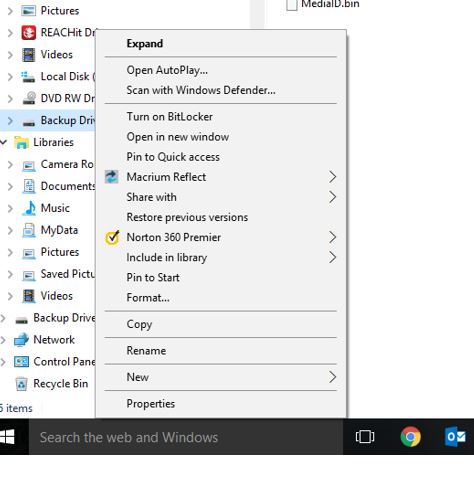This screenshot has width=474, height=487.
Task: Click the items count in status bar
Action: pyautogui.click(x=16, y=408)
